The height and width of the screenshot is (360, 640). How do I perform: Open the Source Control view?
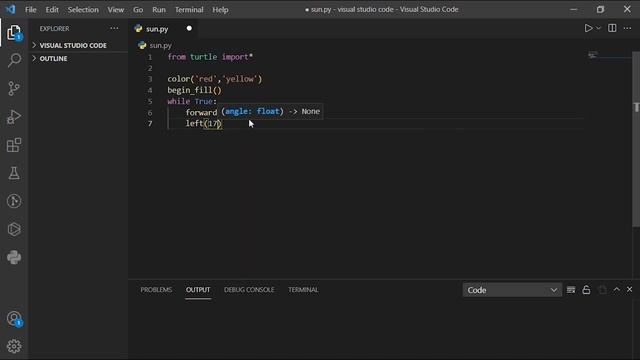[x=14, y=89]
